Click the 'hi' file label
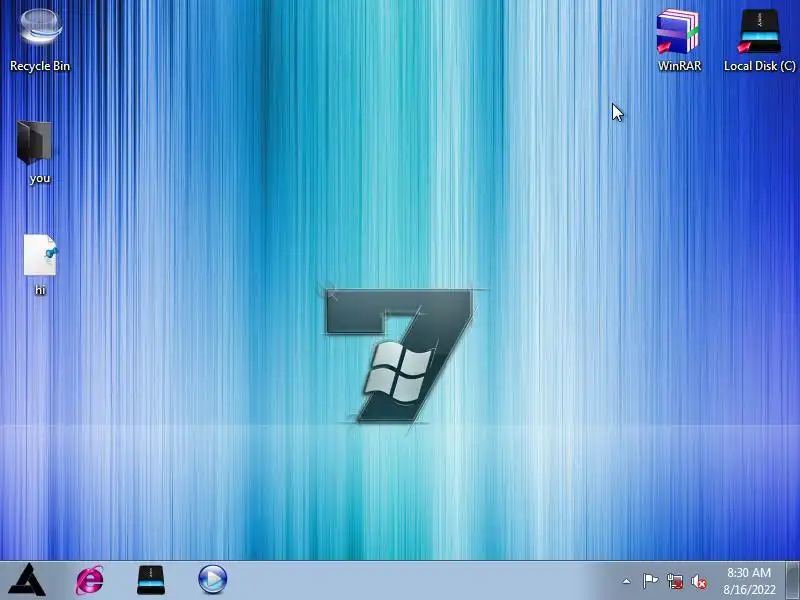Image resolution: width=800 pixels, height=600 pixels. pos(40,290)
